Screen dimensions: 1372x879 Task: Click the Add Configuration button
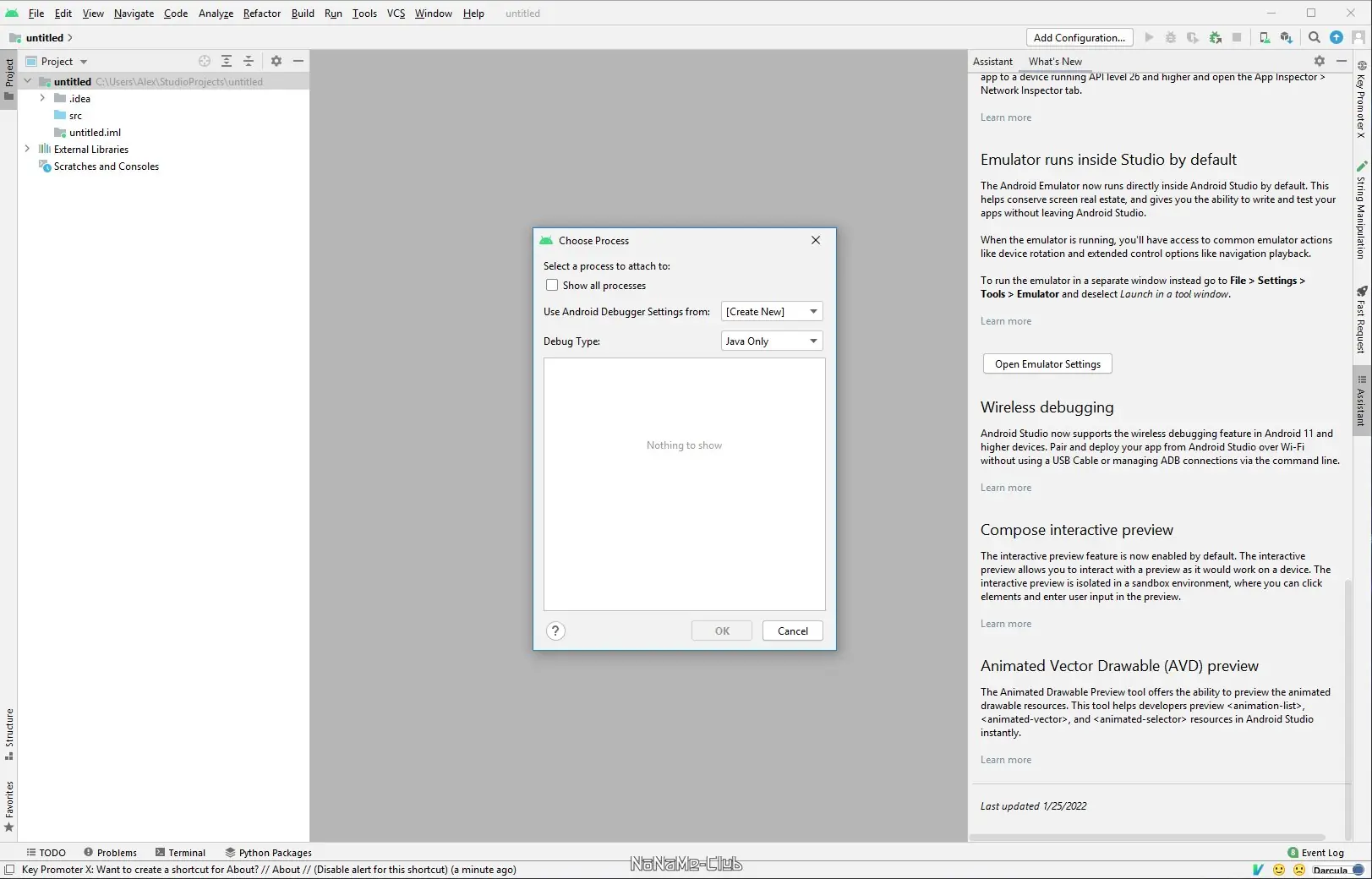1080,37
